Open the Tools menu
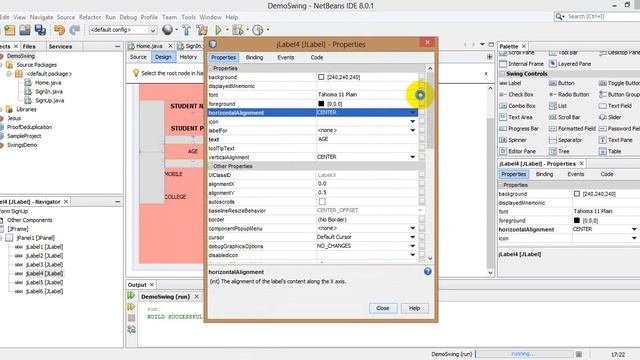 pyautogui.click(x=189, y=17)
